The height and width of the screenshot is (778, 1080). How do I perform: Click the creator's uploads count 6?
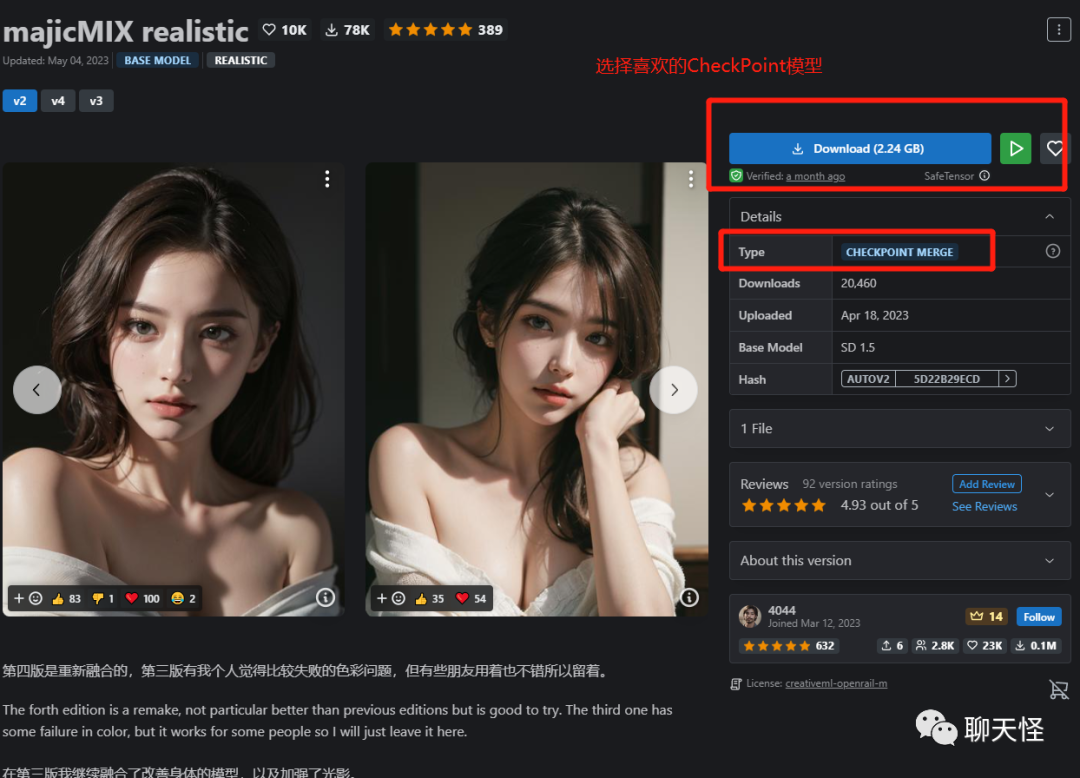pyautogui.click(x=892, y=645)
